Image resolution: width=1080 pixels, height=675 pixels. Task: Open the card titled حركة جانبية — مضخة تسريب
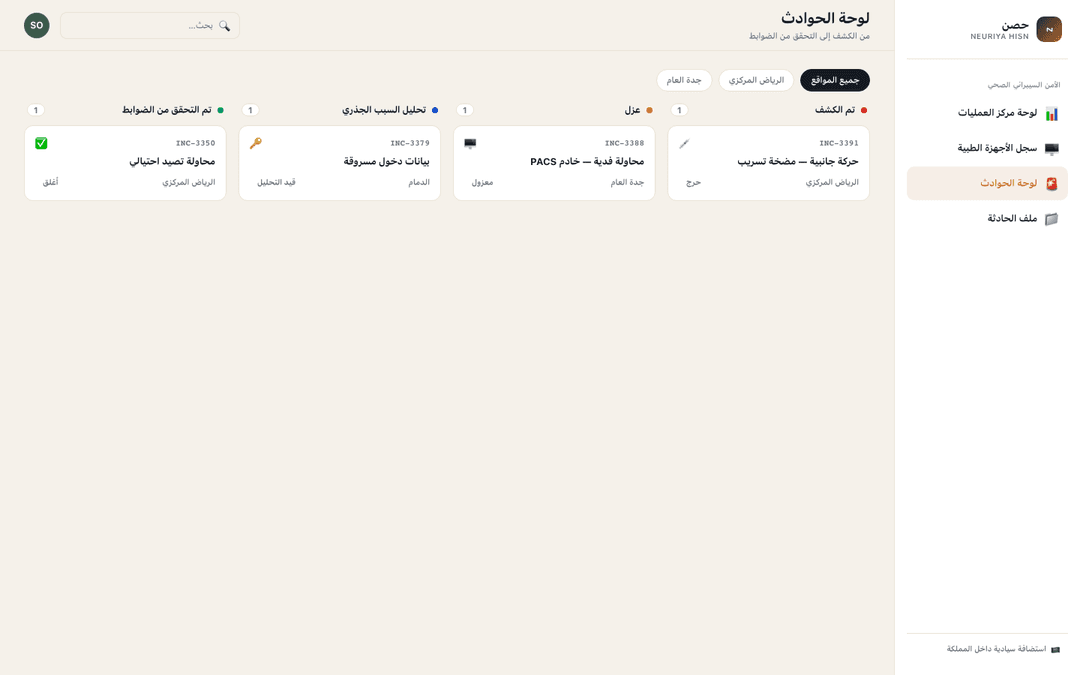769,163
